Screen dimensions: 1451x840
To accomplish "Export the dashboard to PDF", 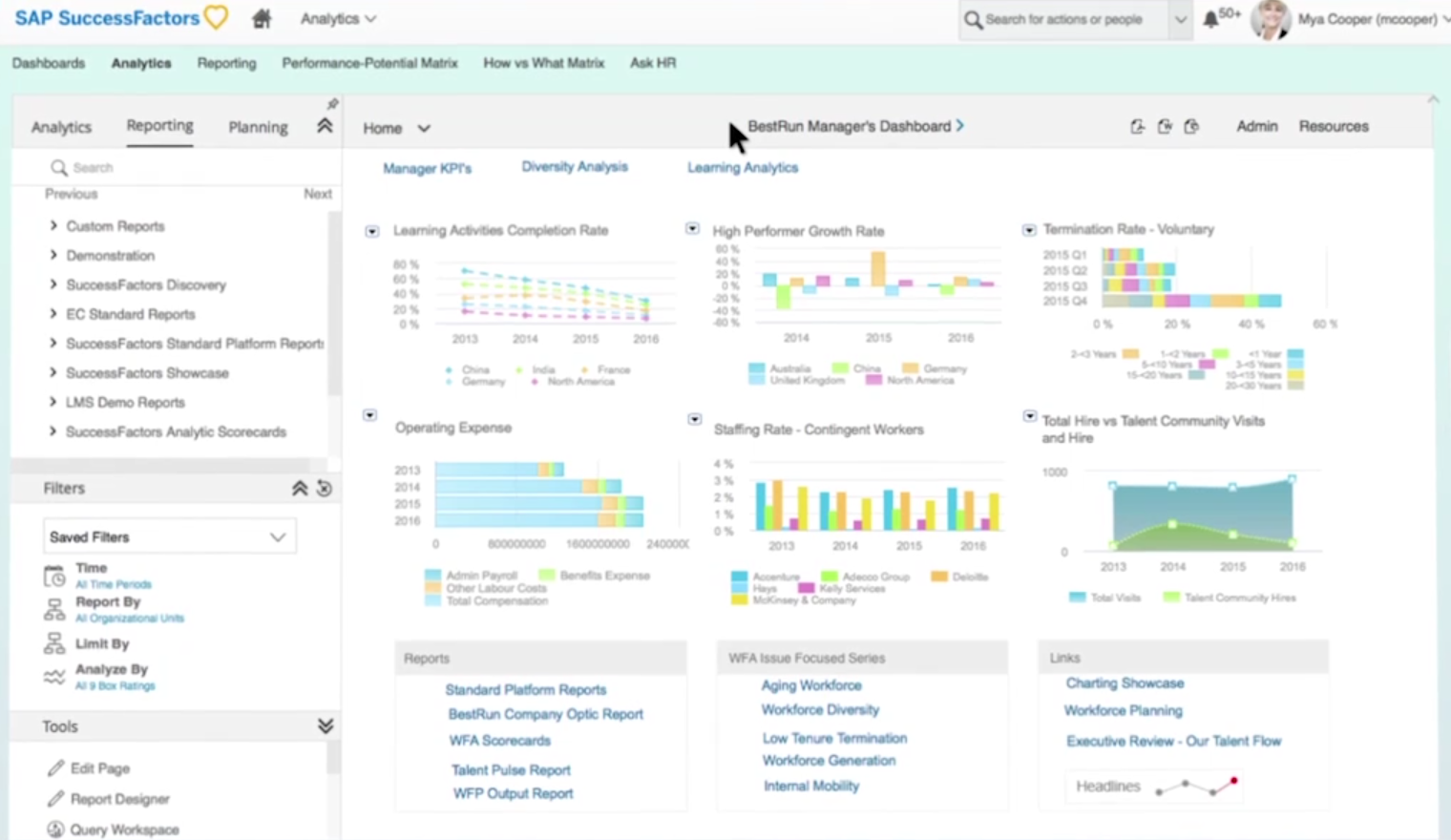I will pyautogui.click(x=1137, y=126).
